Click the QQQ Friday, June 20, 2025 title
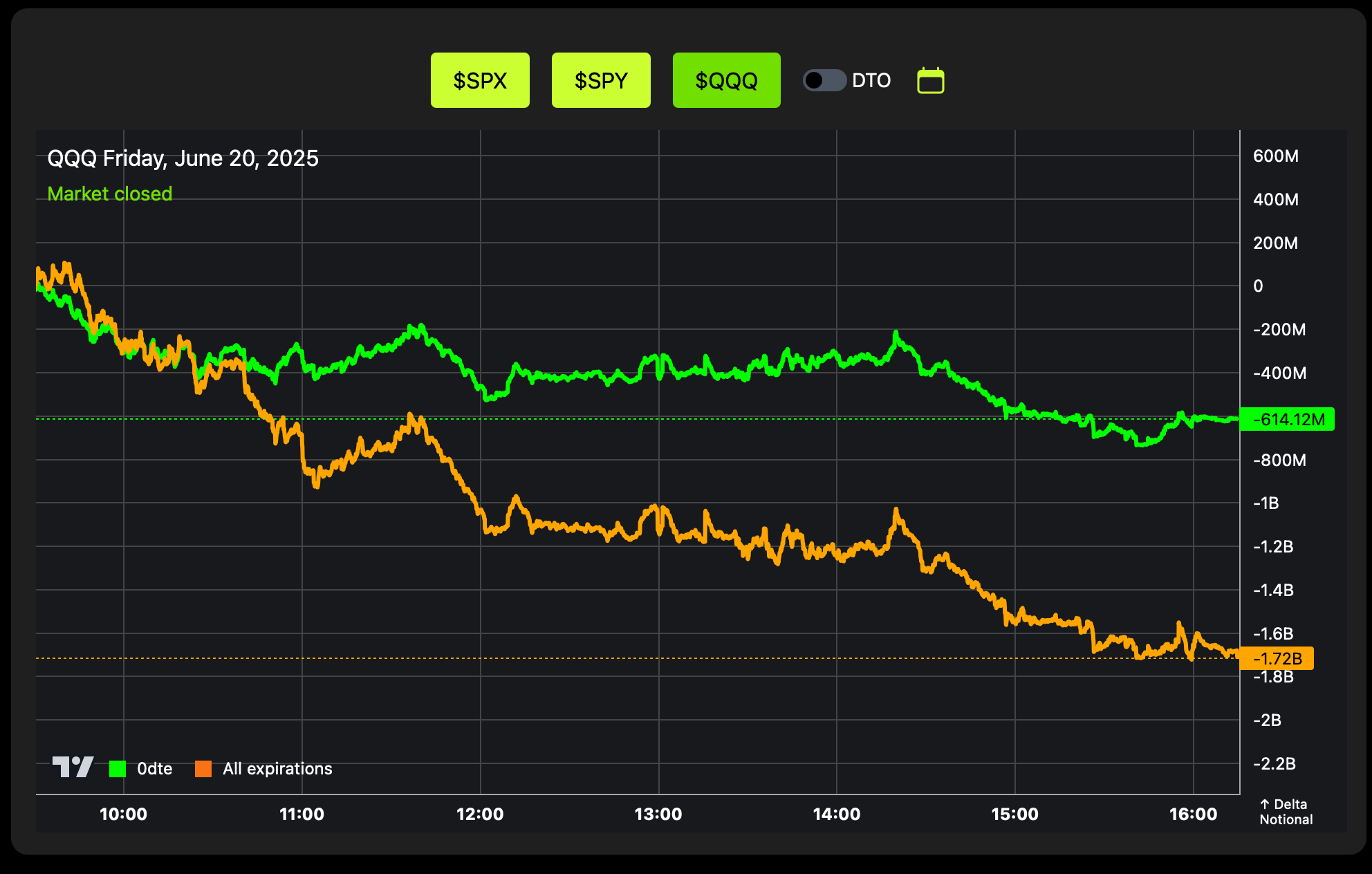The image size is (1372, 874). coord(183,158)
